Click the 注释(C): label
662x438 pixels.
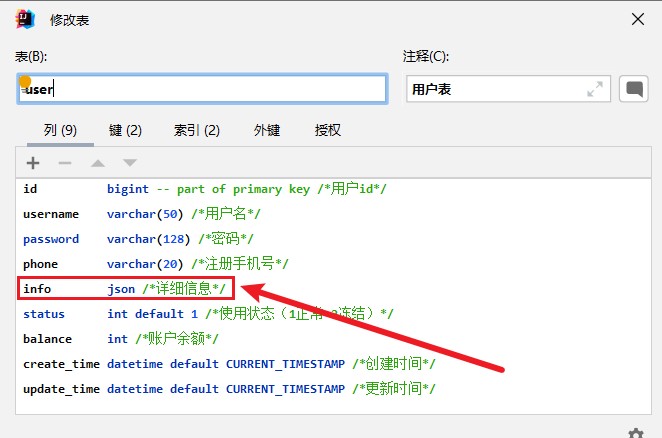coord(426,56)
